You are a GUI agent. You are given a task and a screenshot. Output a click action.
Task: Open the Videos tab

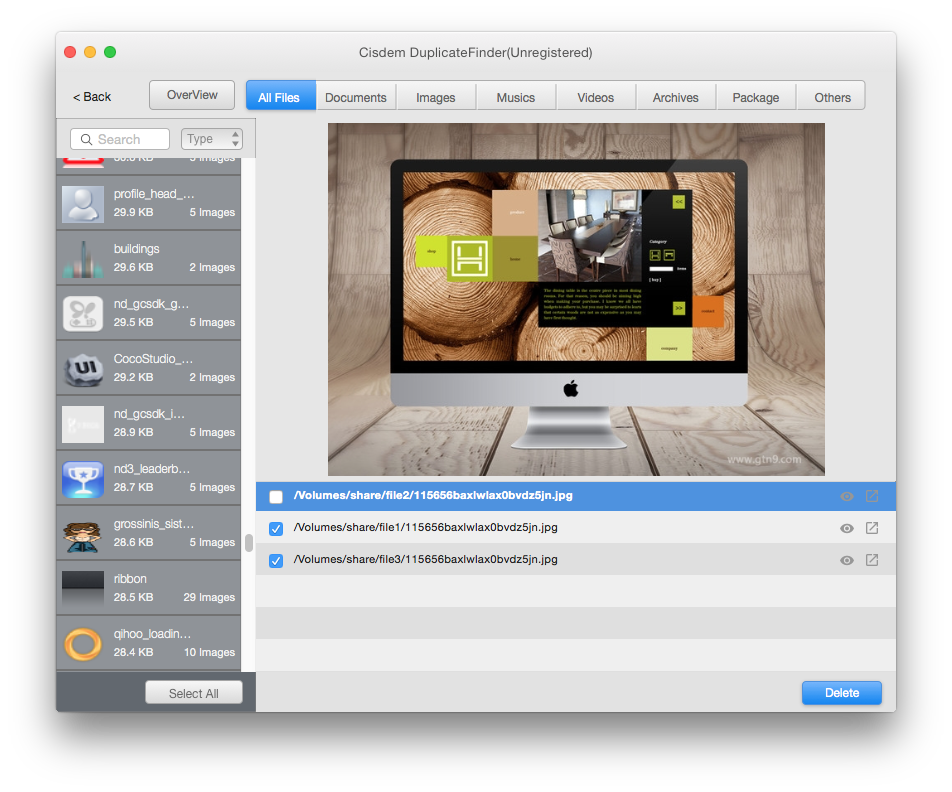coord(595,96)
